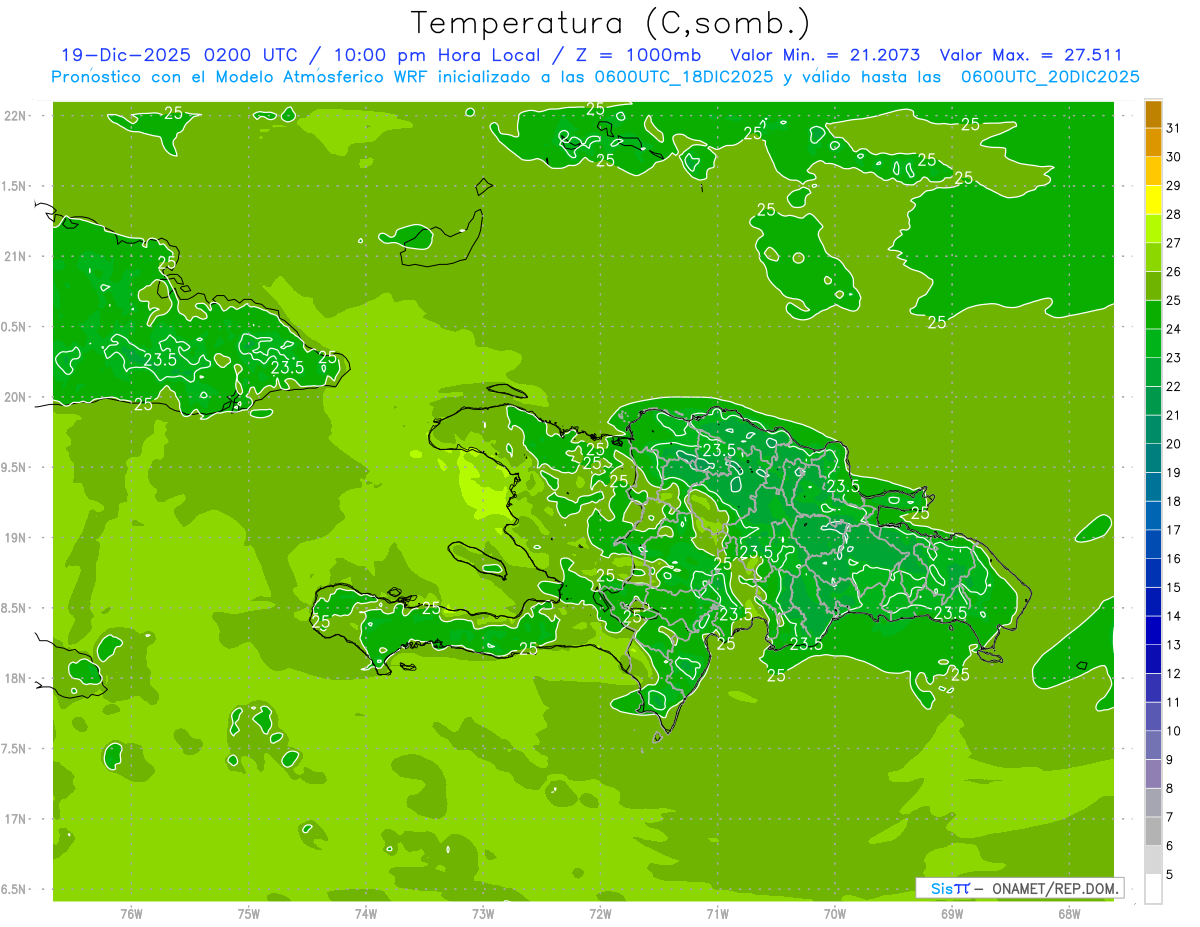
Task: Click the teal colorbar swatch between 19 and 20
Action: click(x=1153, y=458)
